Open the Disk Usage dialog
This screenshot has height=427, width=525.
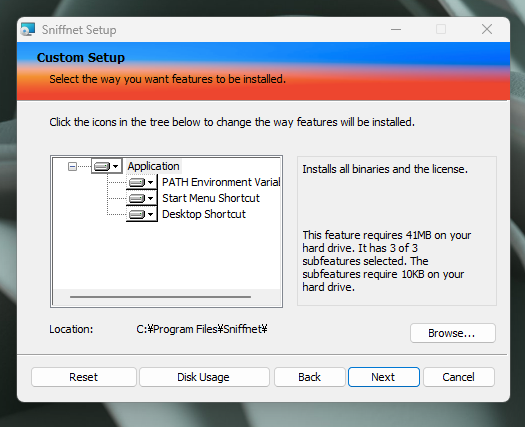204,377
